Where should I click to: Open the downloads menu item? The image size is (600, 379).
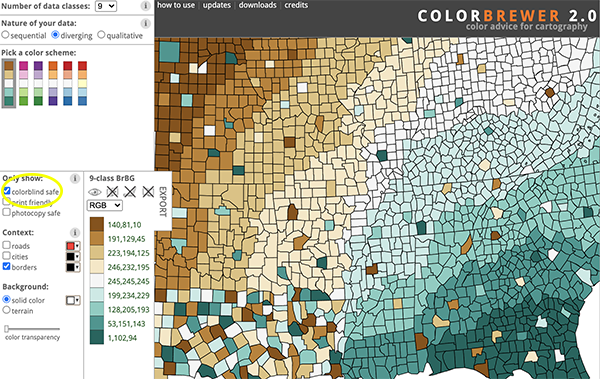pos(258,5)
